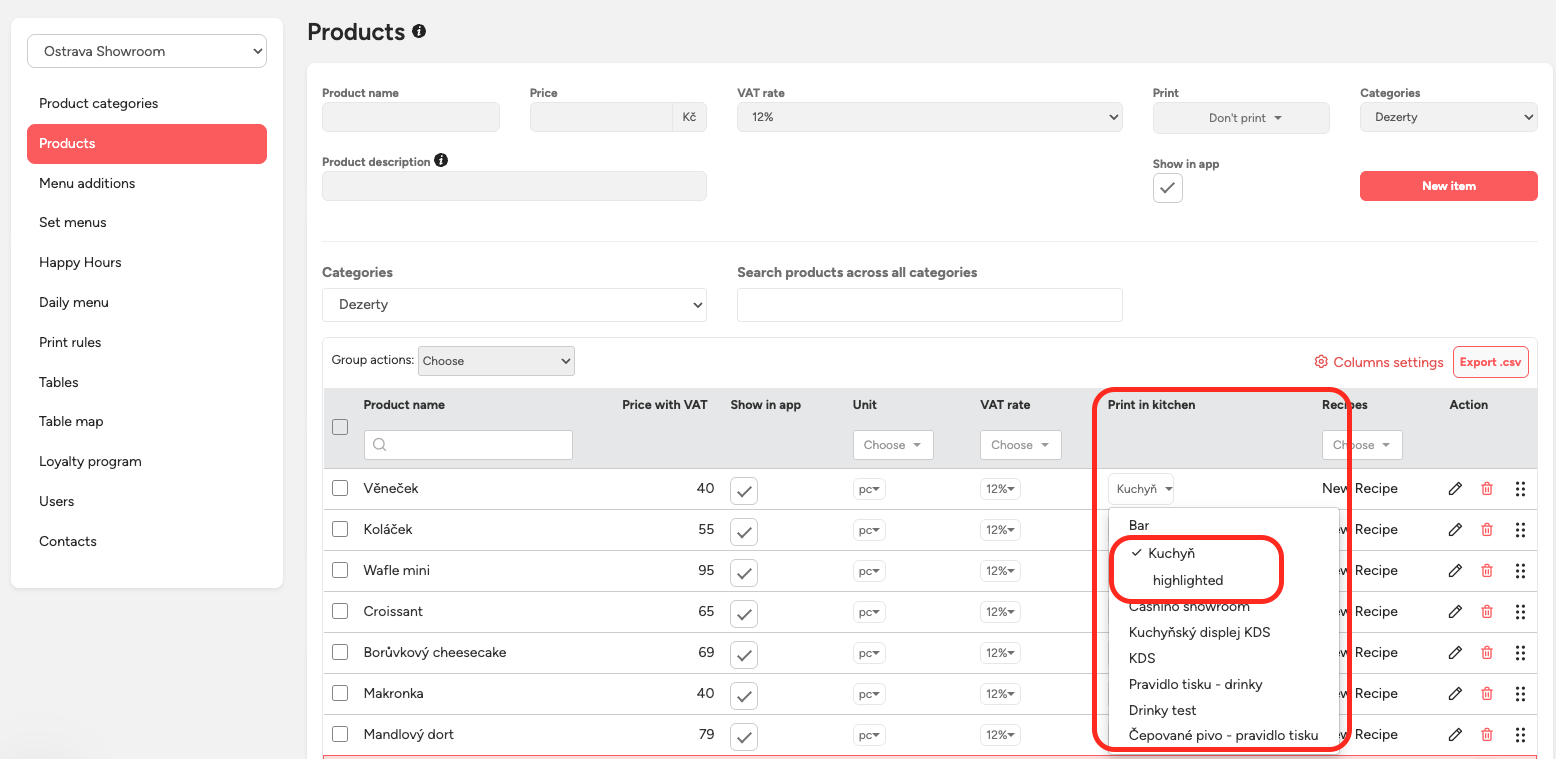Go to Print rules in the sidebar
The height and width of the screenshot is (759, 1556).
tap(70, 342)
